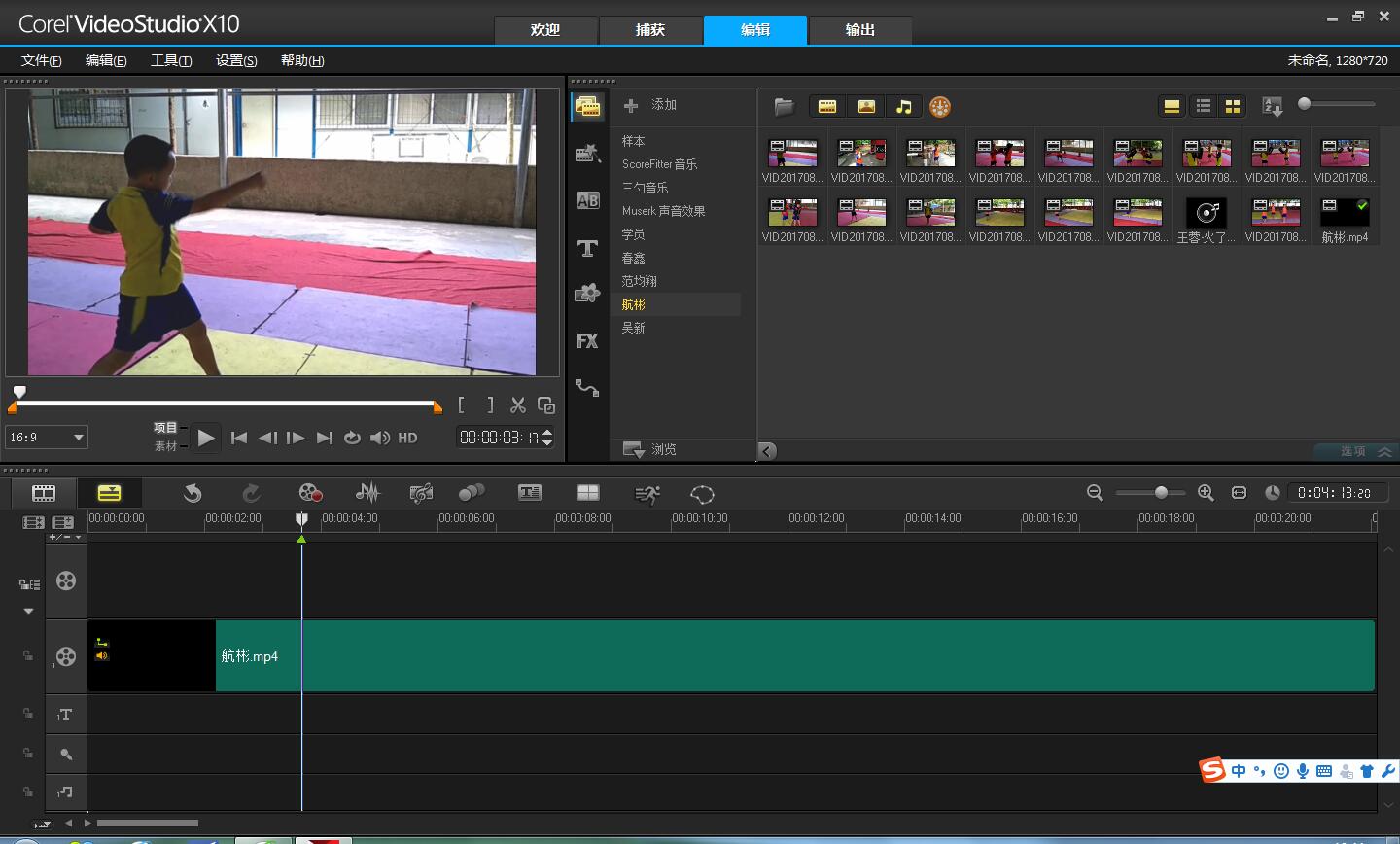Click the thumbnail size slider handle
Screen dimensions: 1400x844
pos(1305,103)
